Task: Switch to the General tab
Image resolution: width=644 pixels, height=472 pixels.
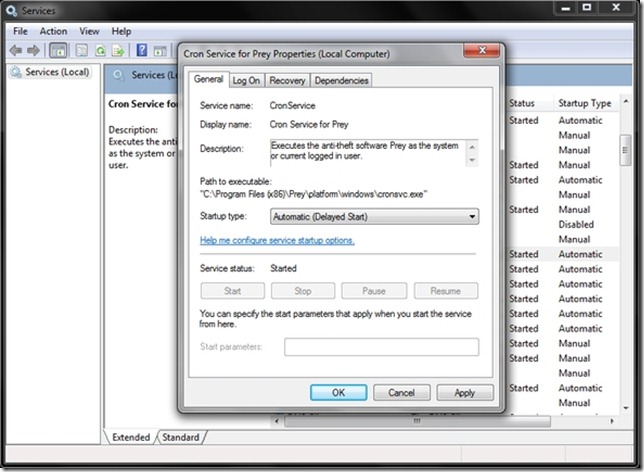Action: [209, 79]
